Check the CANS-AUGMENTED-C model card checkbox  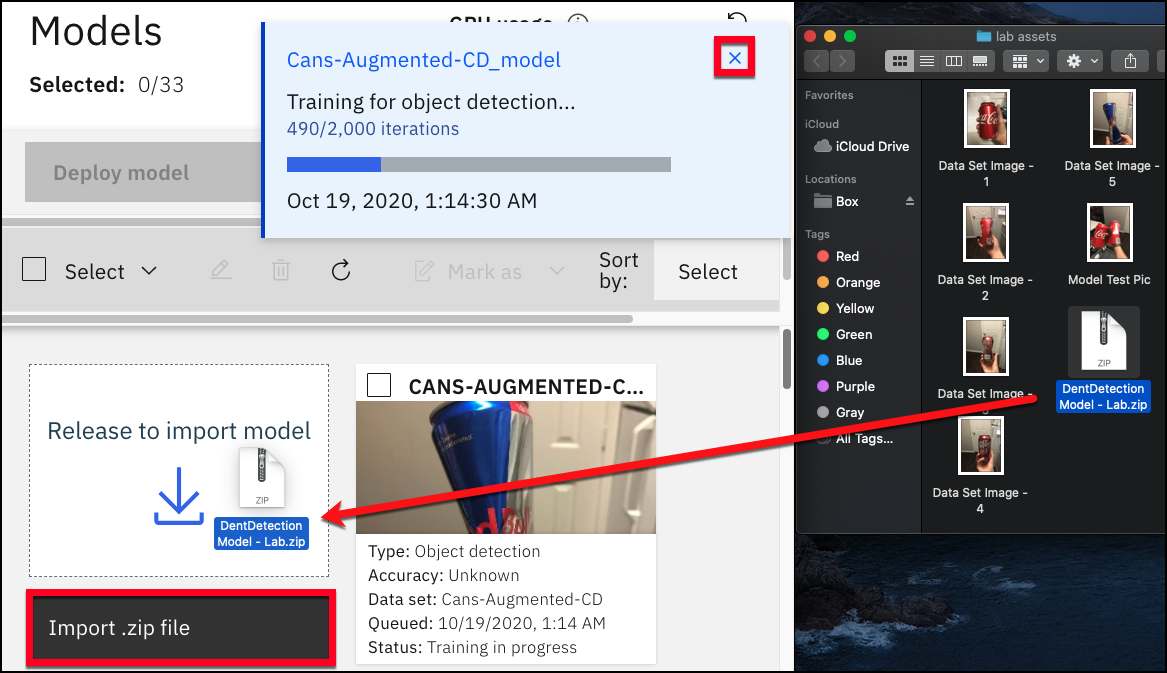click(379, 385)
